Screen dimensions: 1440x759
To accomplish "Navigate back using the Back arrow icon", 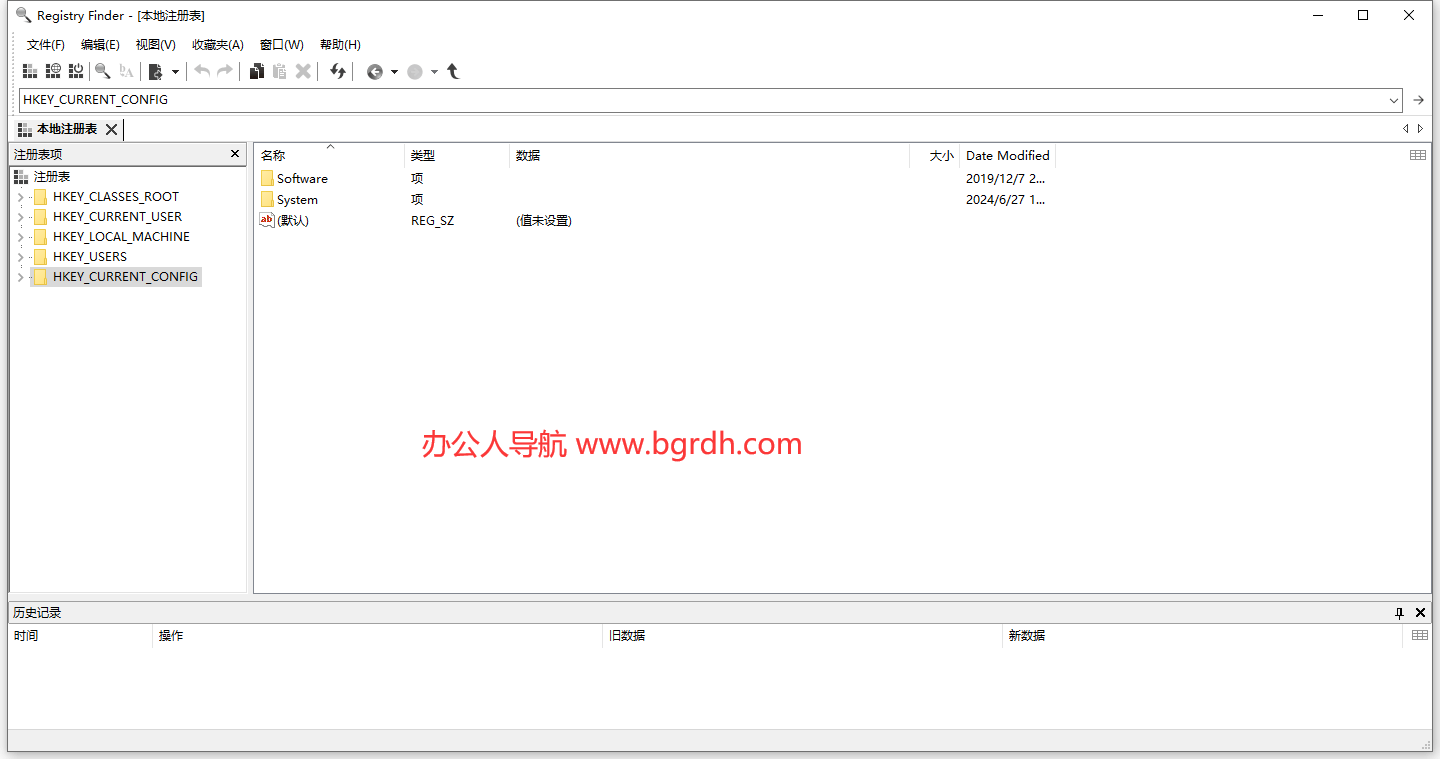I will click(x=377, y=71).
